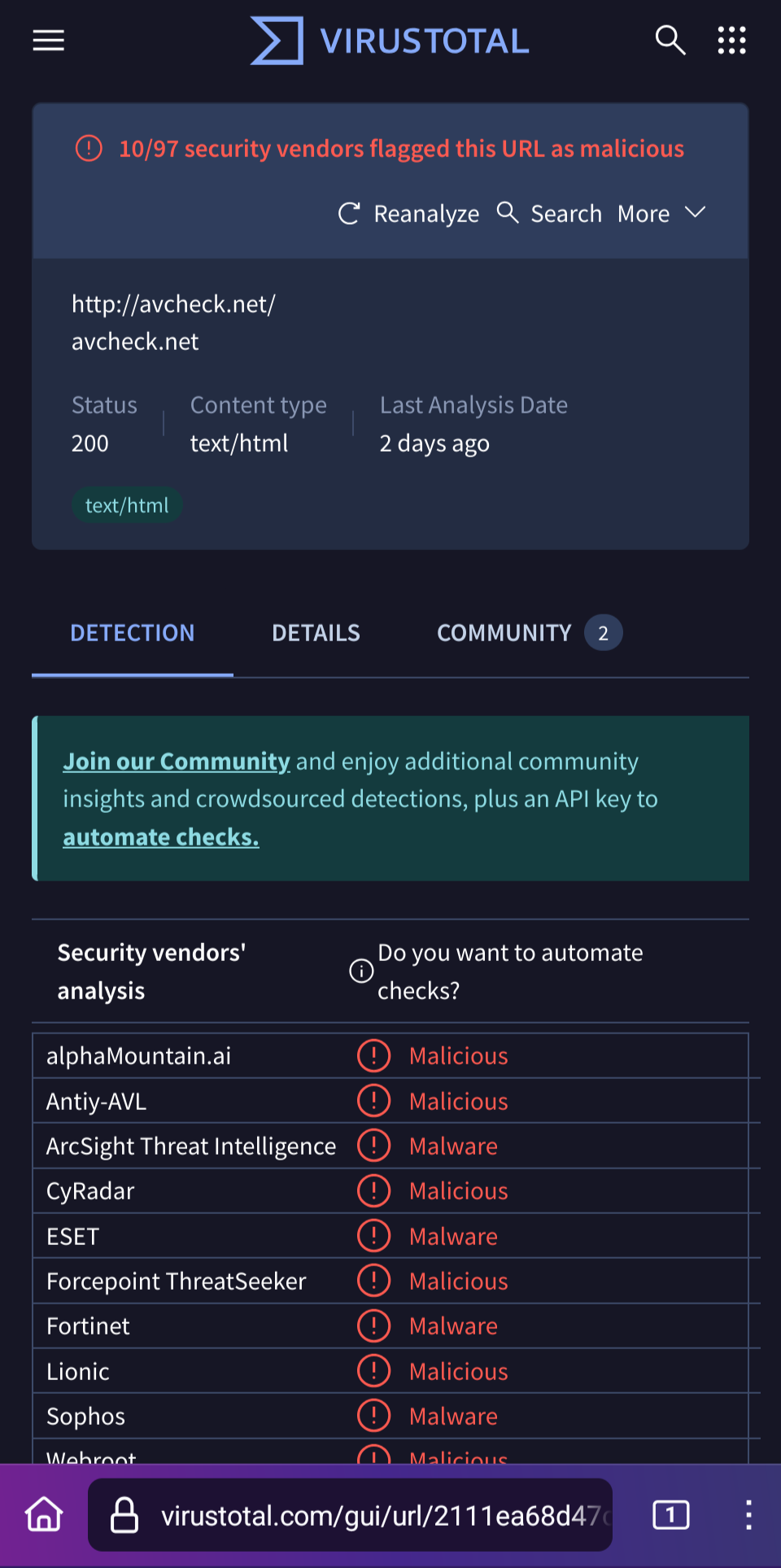The image size is (781, 1568).
Task: Select the ESET vendor name
Action: point(72,1237)
